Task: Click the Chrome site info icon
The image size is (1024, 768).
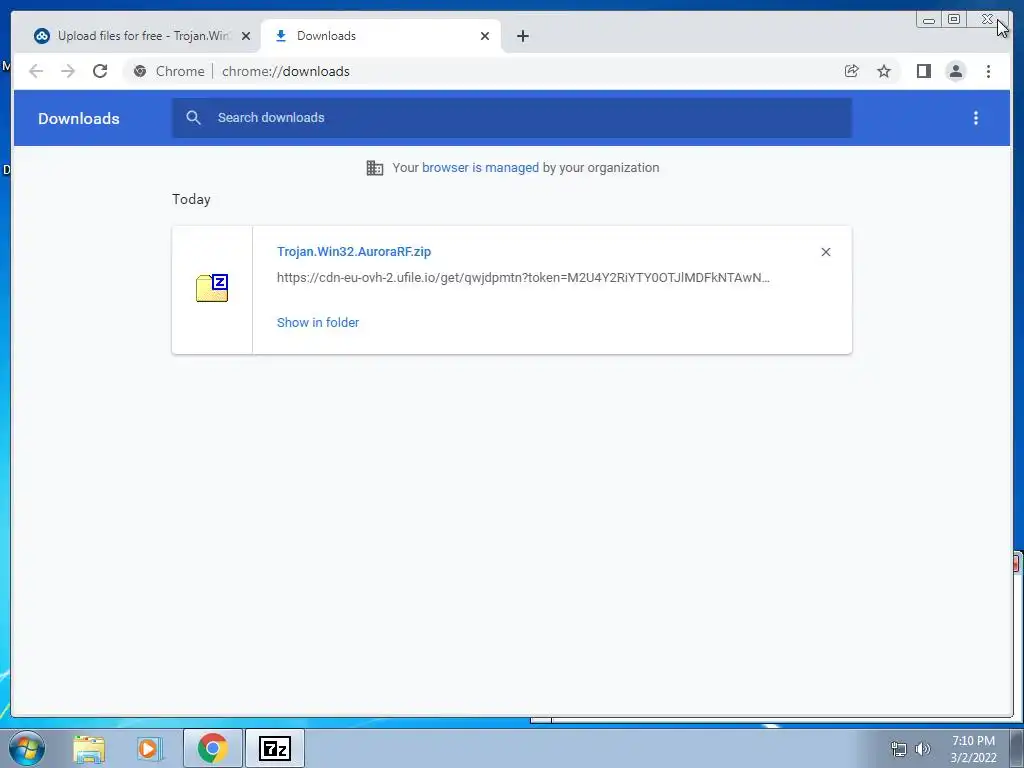Action: pos(140,71)
